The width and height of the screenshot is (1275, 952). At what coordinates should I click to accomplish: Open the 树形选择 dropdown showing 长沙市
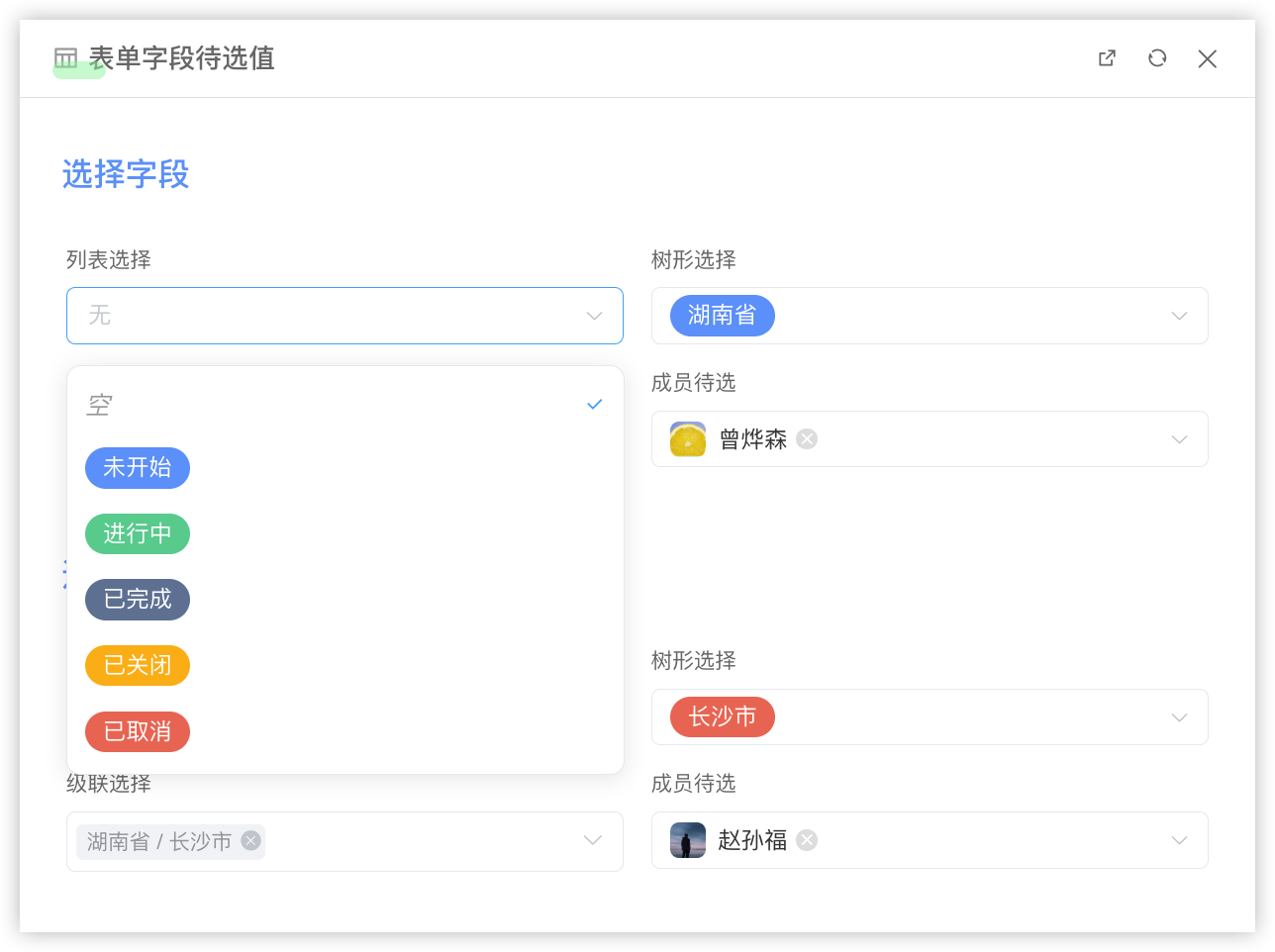tap(1179, 717)
